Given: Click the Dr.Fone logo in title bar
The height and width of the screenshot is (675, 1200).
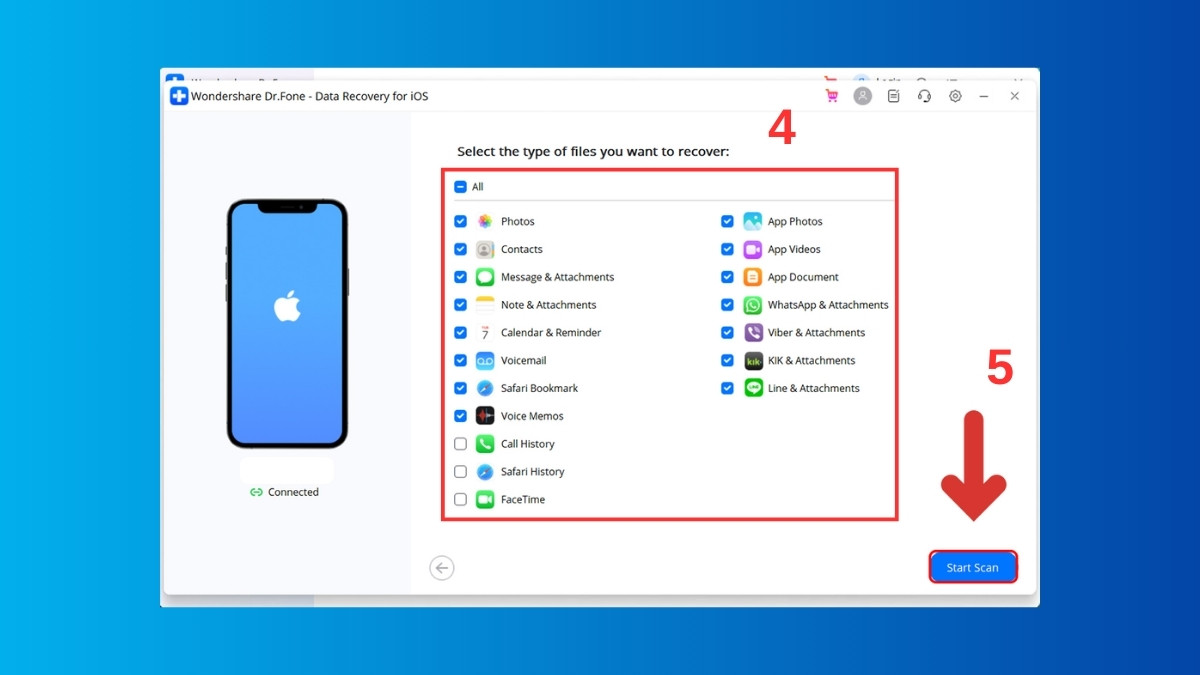Looking at the screenshot, I should coord(179,96).
